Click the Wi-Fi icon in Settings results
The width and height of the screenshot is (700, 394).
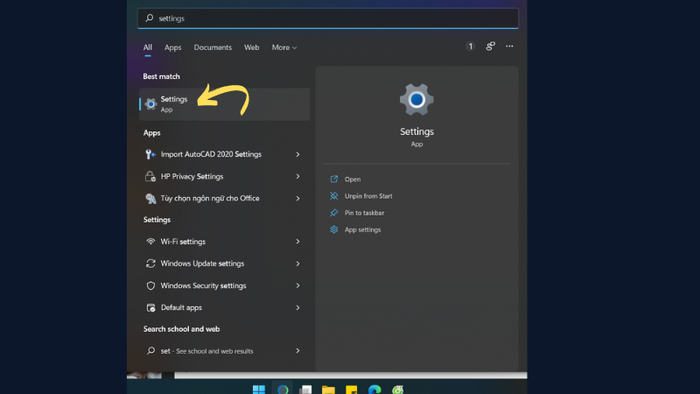click(x=150, y=241)
